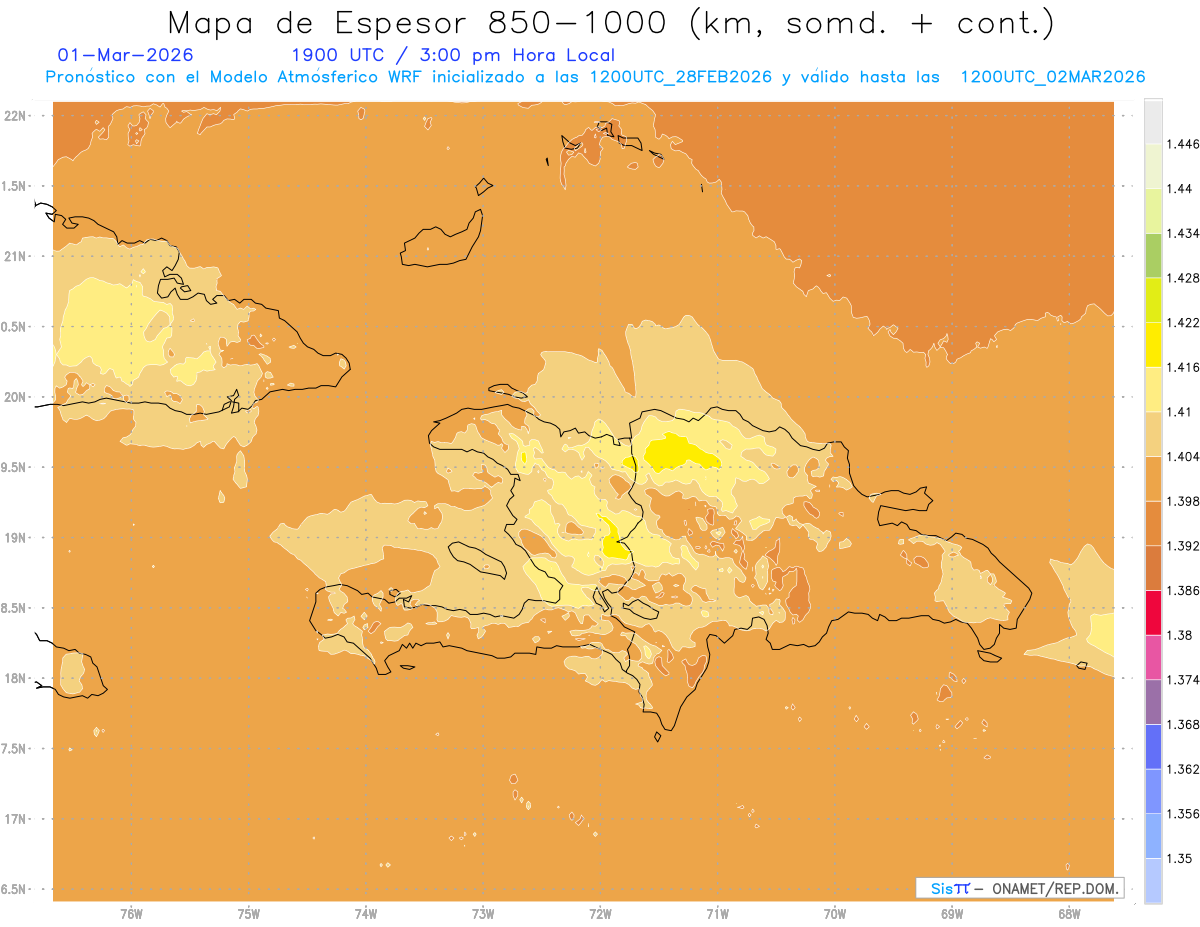Click the latitude label "18N"

pyautogui.click(x=17, y=678)
